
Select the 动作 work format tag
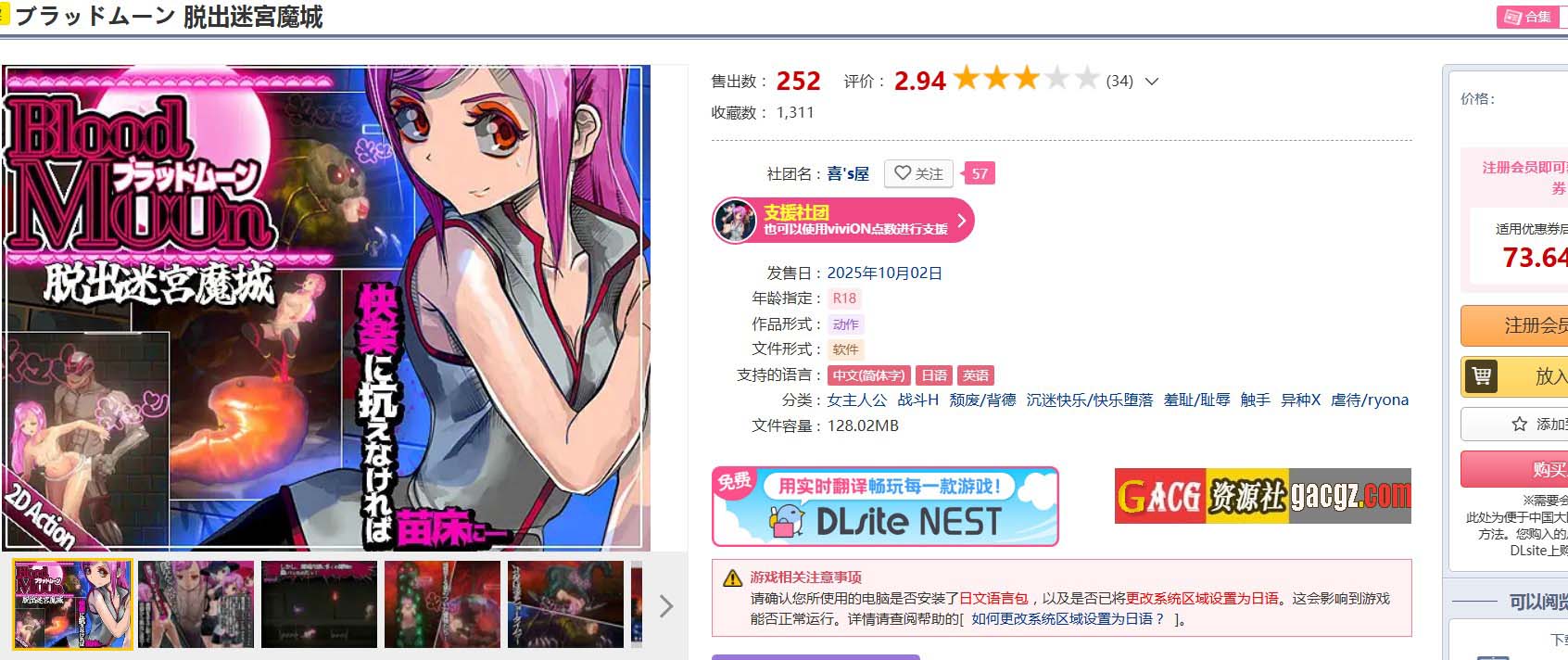pos(845,324)
